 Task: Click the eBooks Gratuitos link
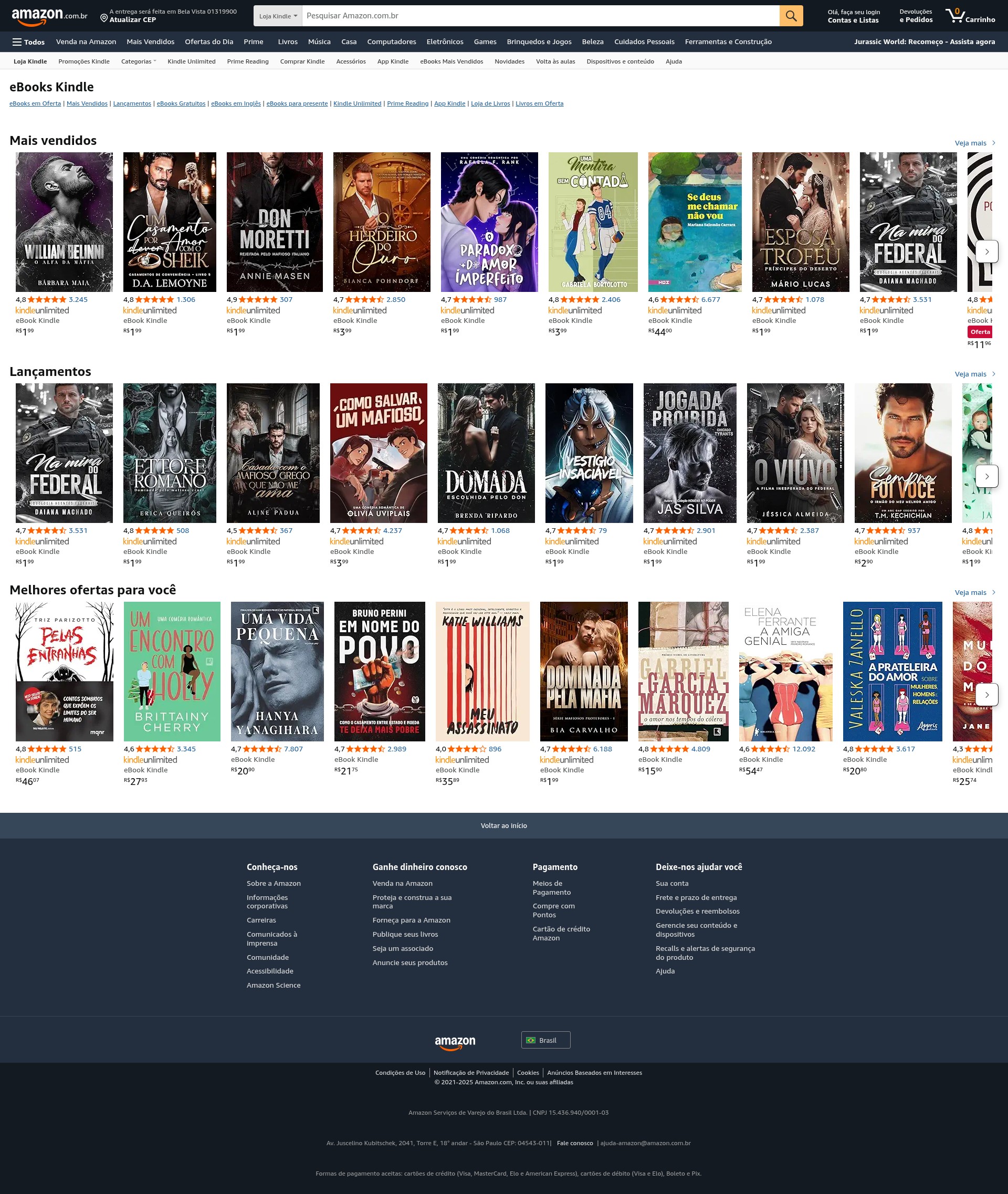coord(181,103)
